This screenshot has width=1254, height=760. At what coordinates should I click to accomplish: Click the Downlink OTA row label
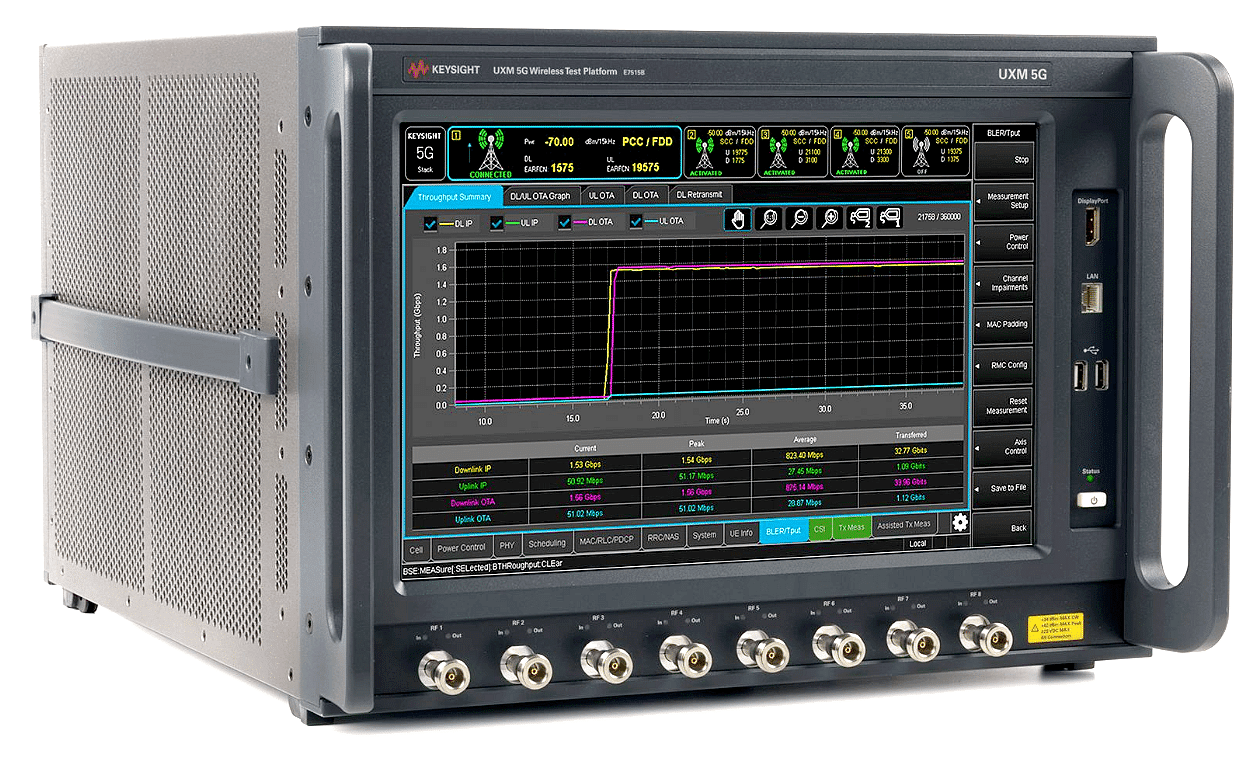point(472,502)
